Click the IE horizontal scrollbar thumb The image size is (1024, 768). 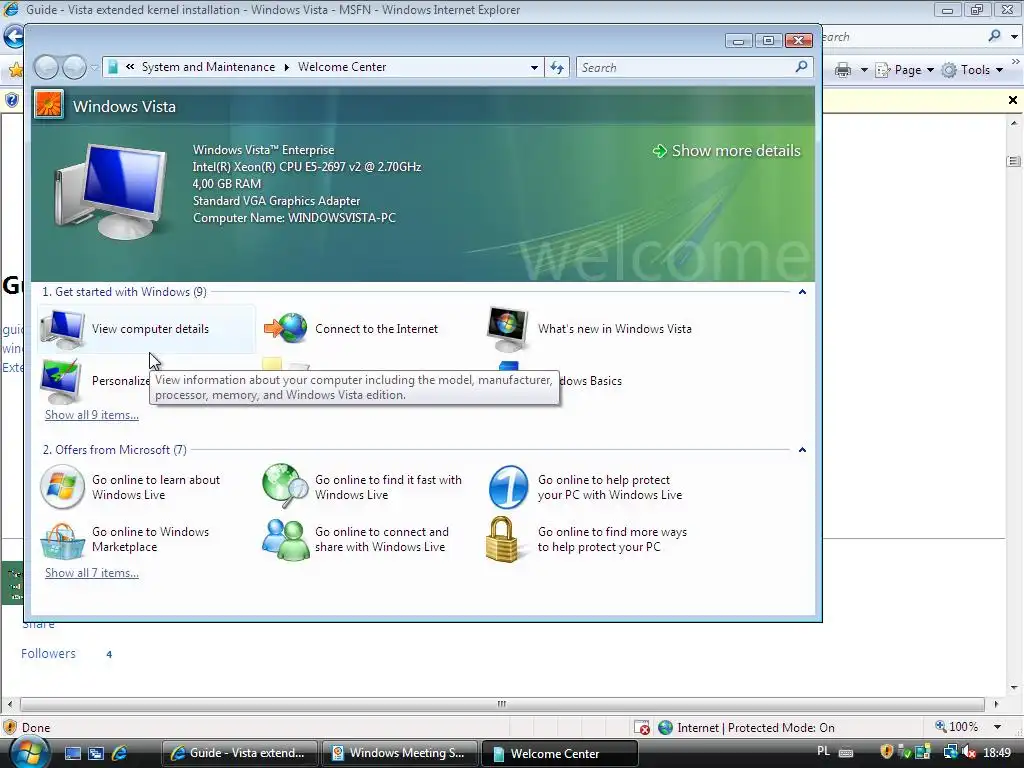[502, 704]
